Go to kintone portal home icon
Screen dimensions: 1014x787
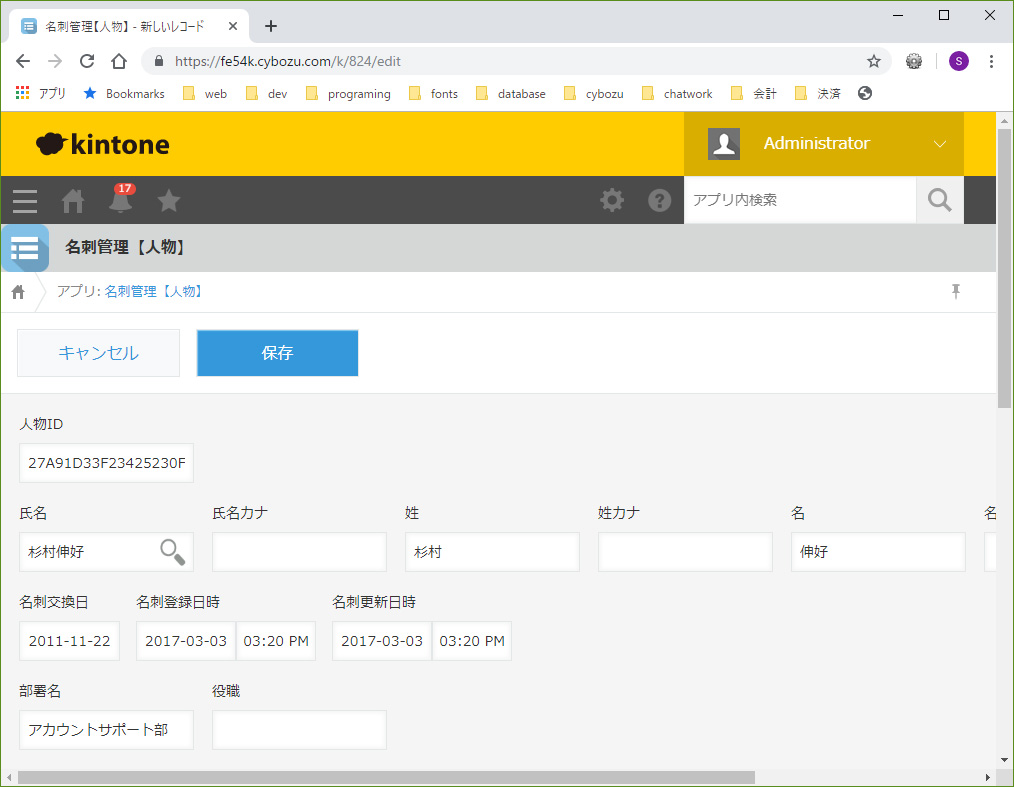72,200
